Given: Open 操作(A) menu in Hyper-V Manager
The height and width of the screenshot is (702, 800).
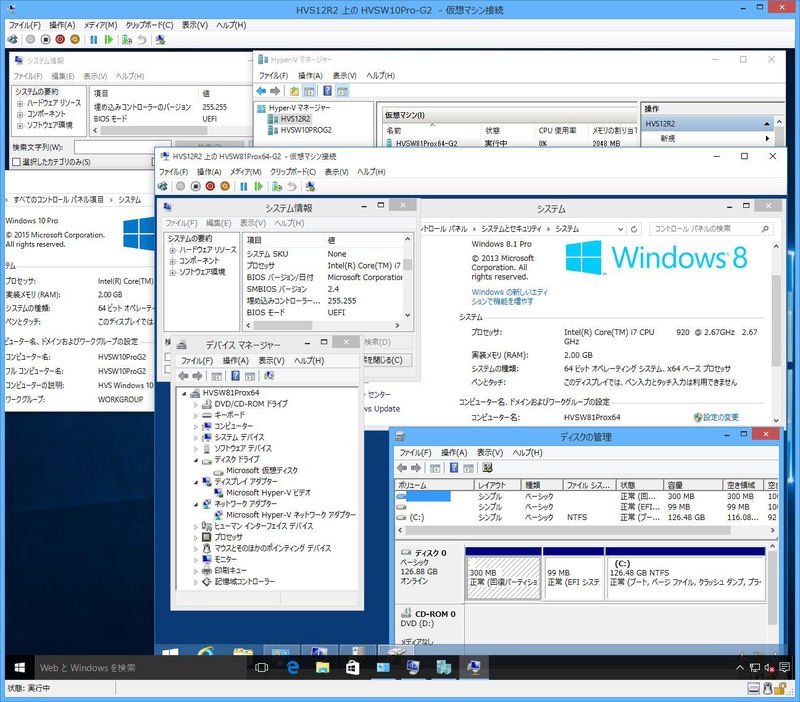Looking at the screenshot, I should tap(310, 76).
